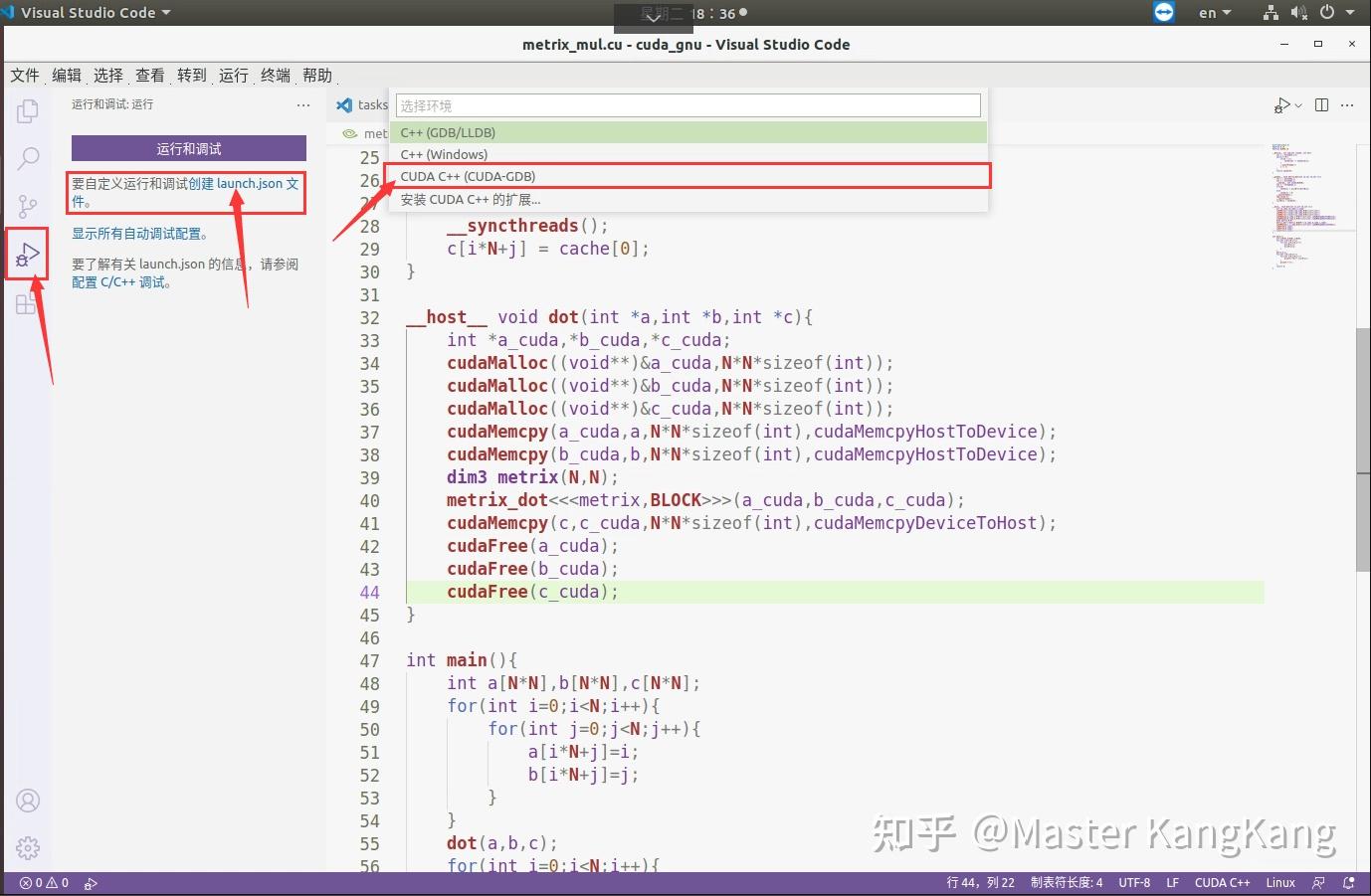Open the Search view in the activity bar

[27, 158]
